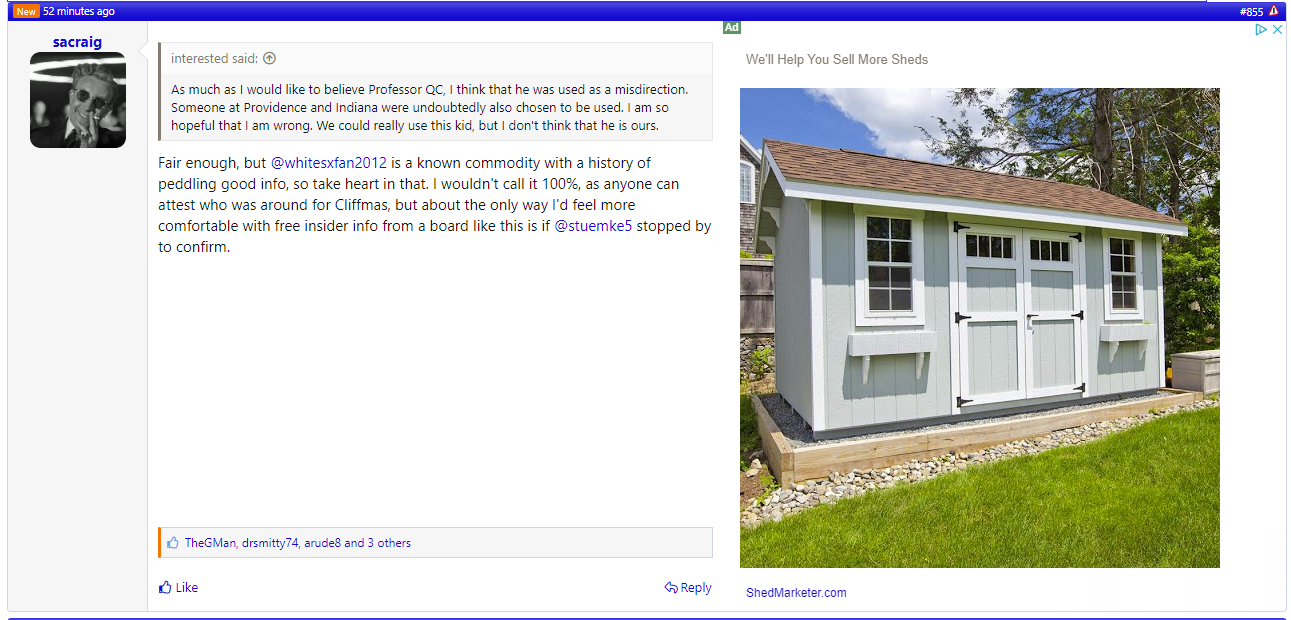
Task: Click the green Ad badge
Action: point(732,28)
